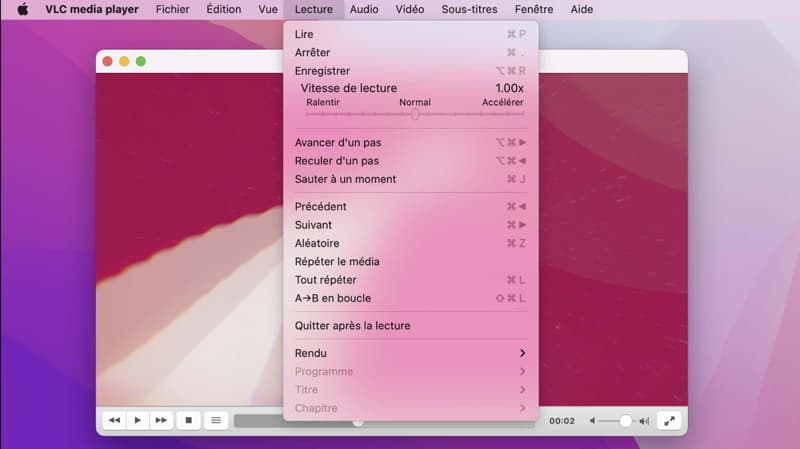Open the Aide menu
Viewport: 800px width, 449px height.
(582, 9)
